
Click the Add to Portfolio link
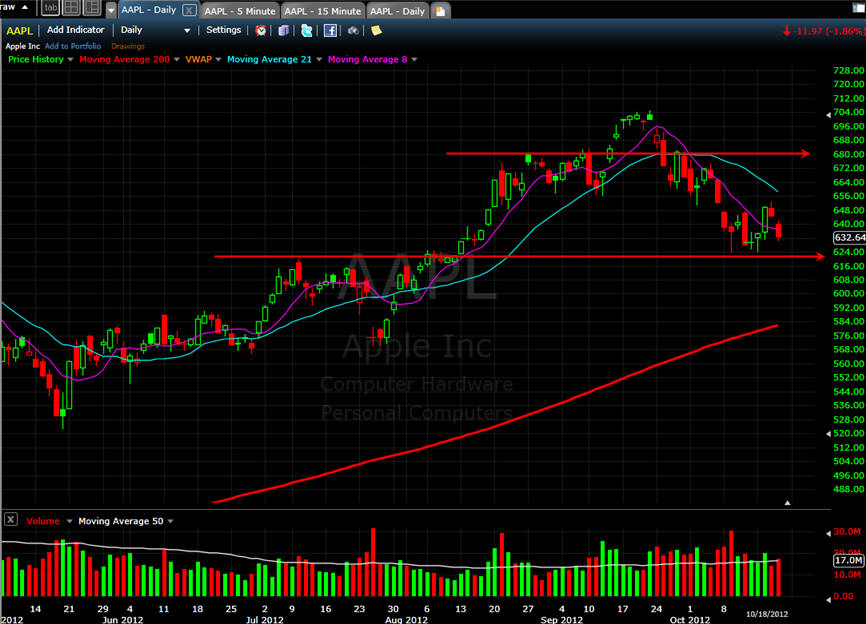point(73,46)
